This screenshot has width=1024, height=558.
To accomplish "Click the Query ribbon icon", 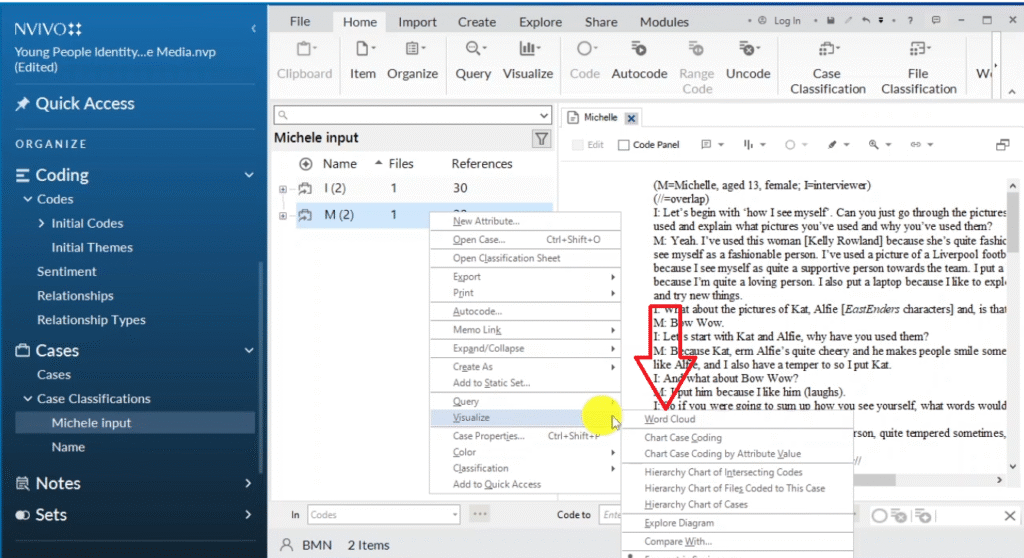I will click(x=473, y=60).
